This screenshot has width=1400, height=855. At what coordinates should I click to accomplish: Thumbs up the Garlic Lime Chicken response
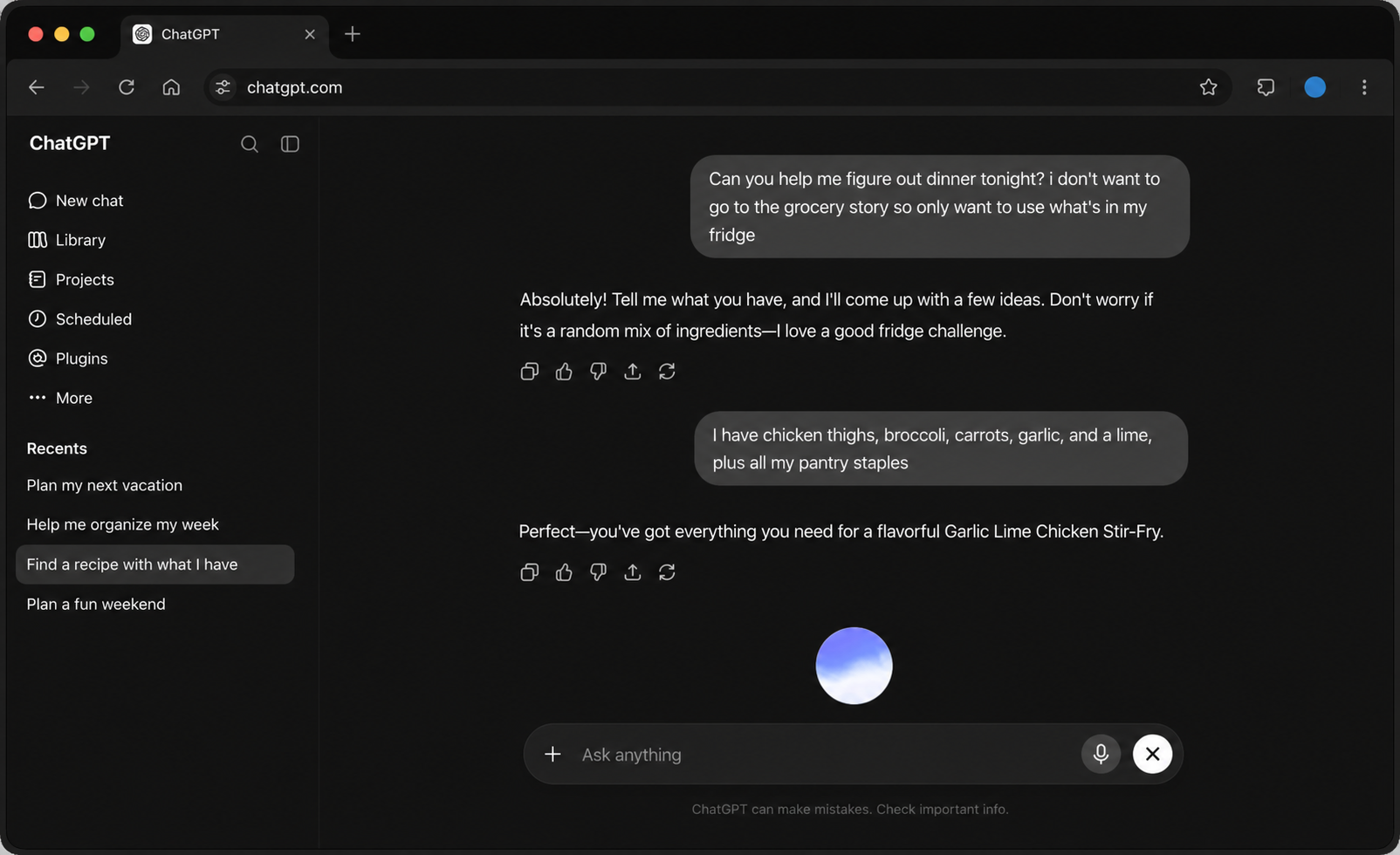click(x=564, y=572)
